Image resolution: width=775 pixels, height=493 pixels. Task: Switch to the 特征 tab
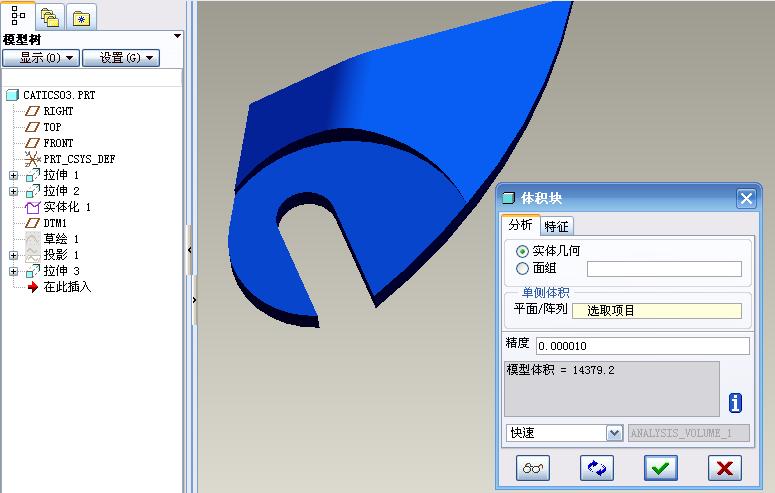(556, 227)
